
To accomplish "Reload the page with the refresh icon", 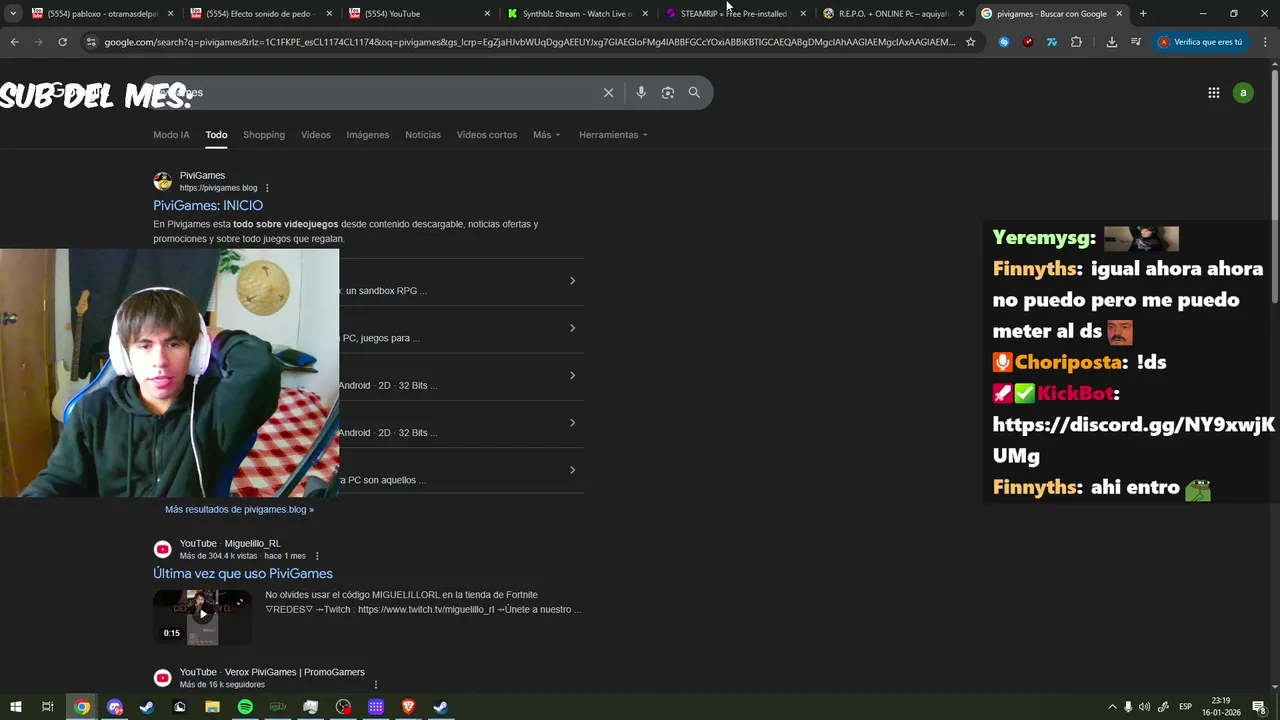I will pos(62,42).
